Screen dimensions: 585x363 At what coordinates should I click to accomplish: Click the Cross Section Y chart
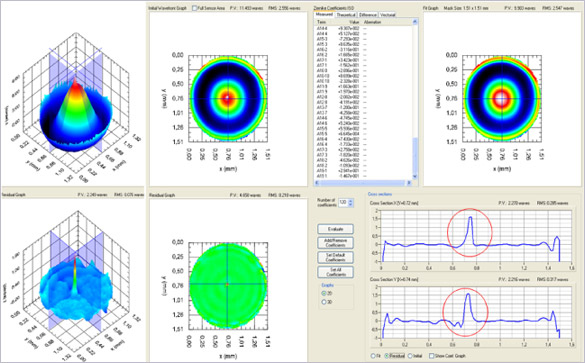click(x=476, y=312)
